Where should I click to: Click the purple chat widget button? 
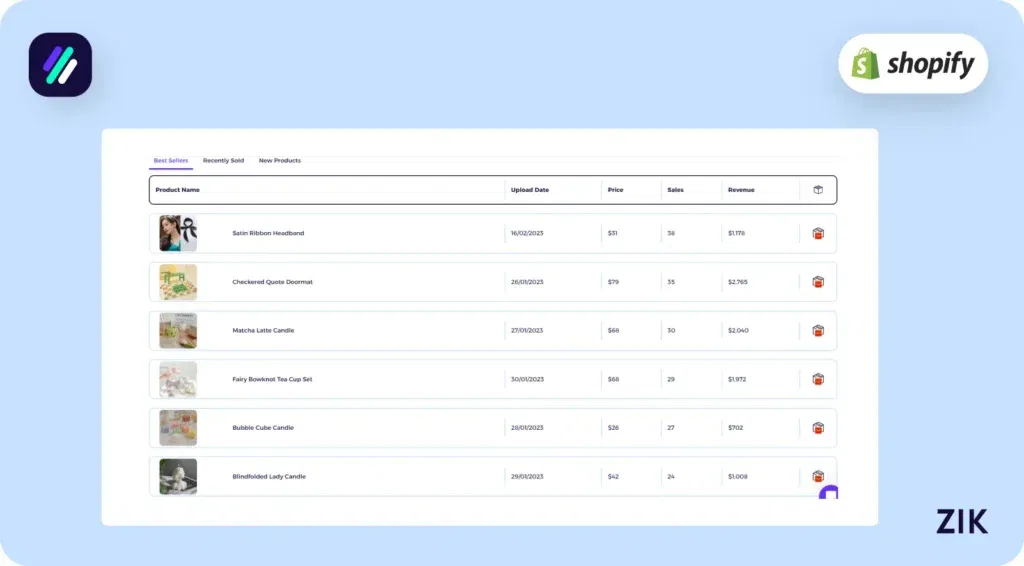(829, 492)
